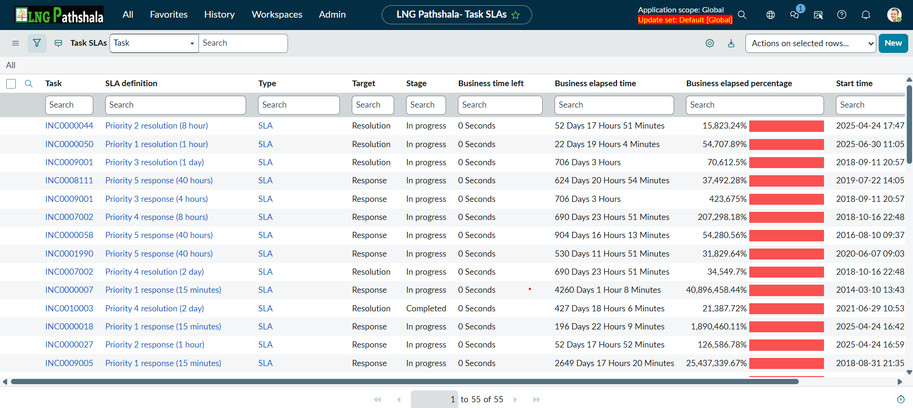Viewport: 913px width, 408px height.
Task: Open the Favorites menu
Action: click(x=168, y=15)
